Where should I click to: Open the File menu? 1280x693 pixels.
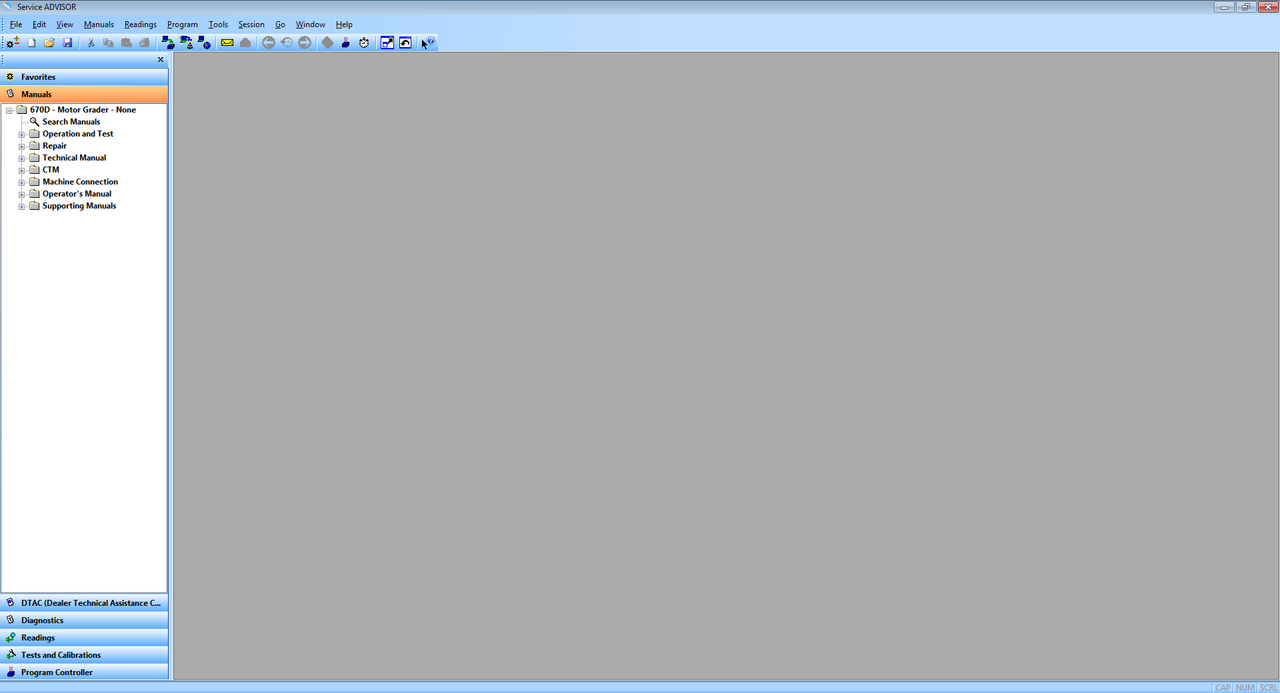16,24
